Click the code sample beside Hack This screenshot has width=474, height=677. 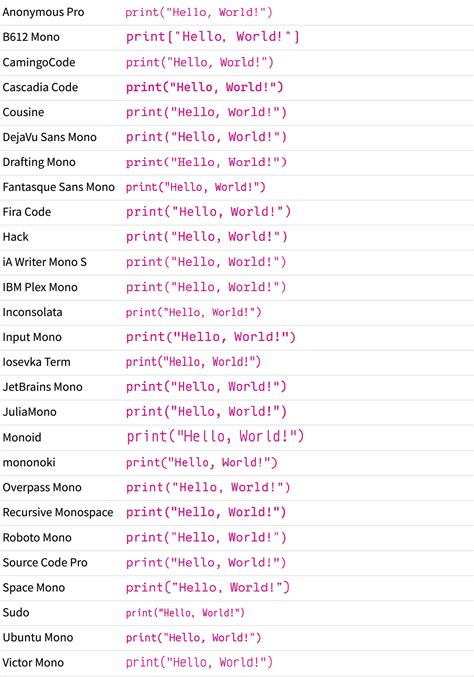click(x=206, y=237)
